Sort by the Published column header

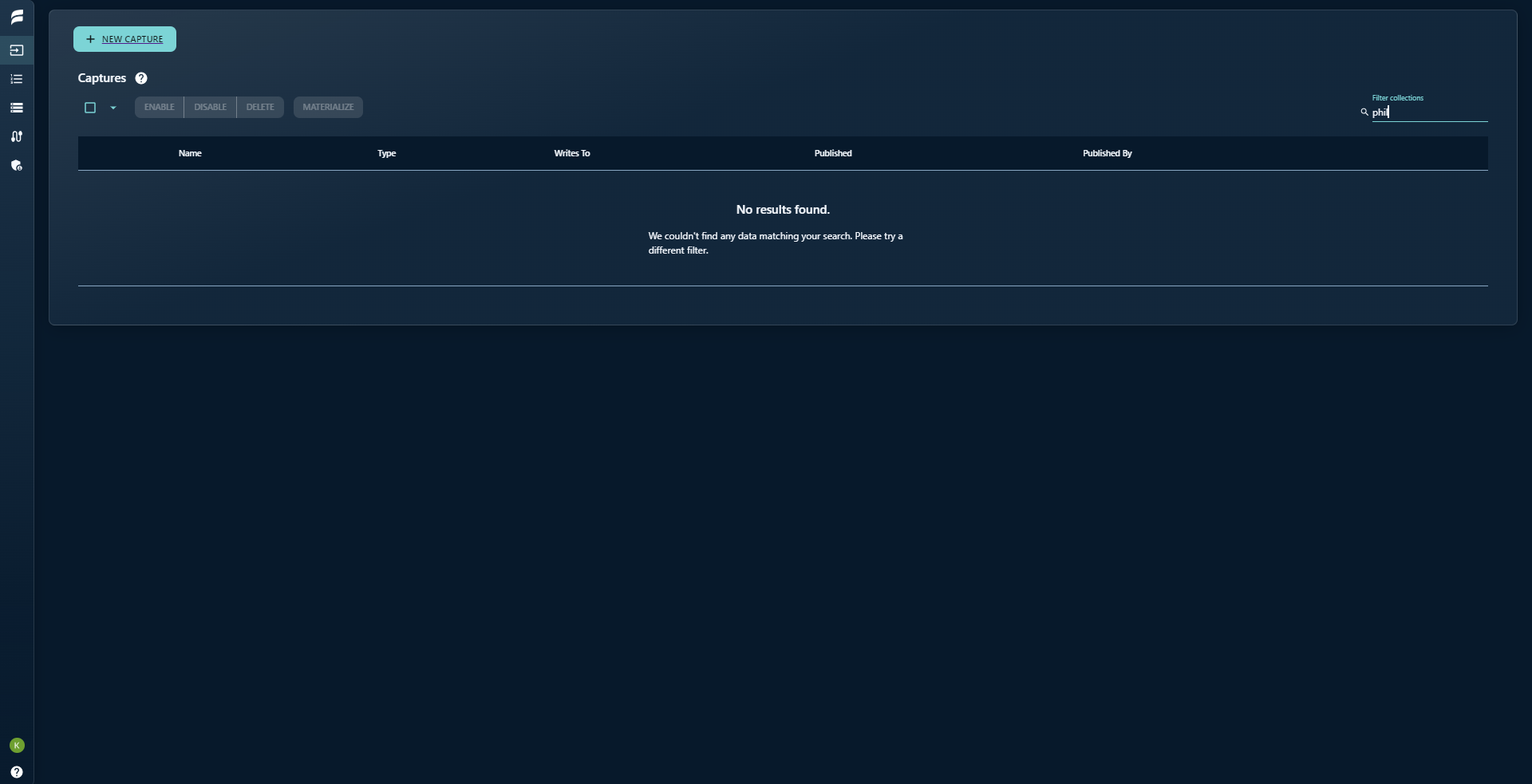tap(833, 153)
